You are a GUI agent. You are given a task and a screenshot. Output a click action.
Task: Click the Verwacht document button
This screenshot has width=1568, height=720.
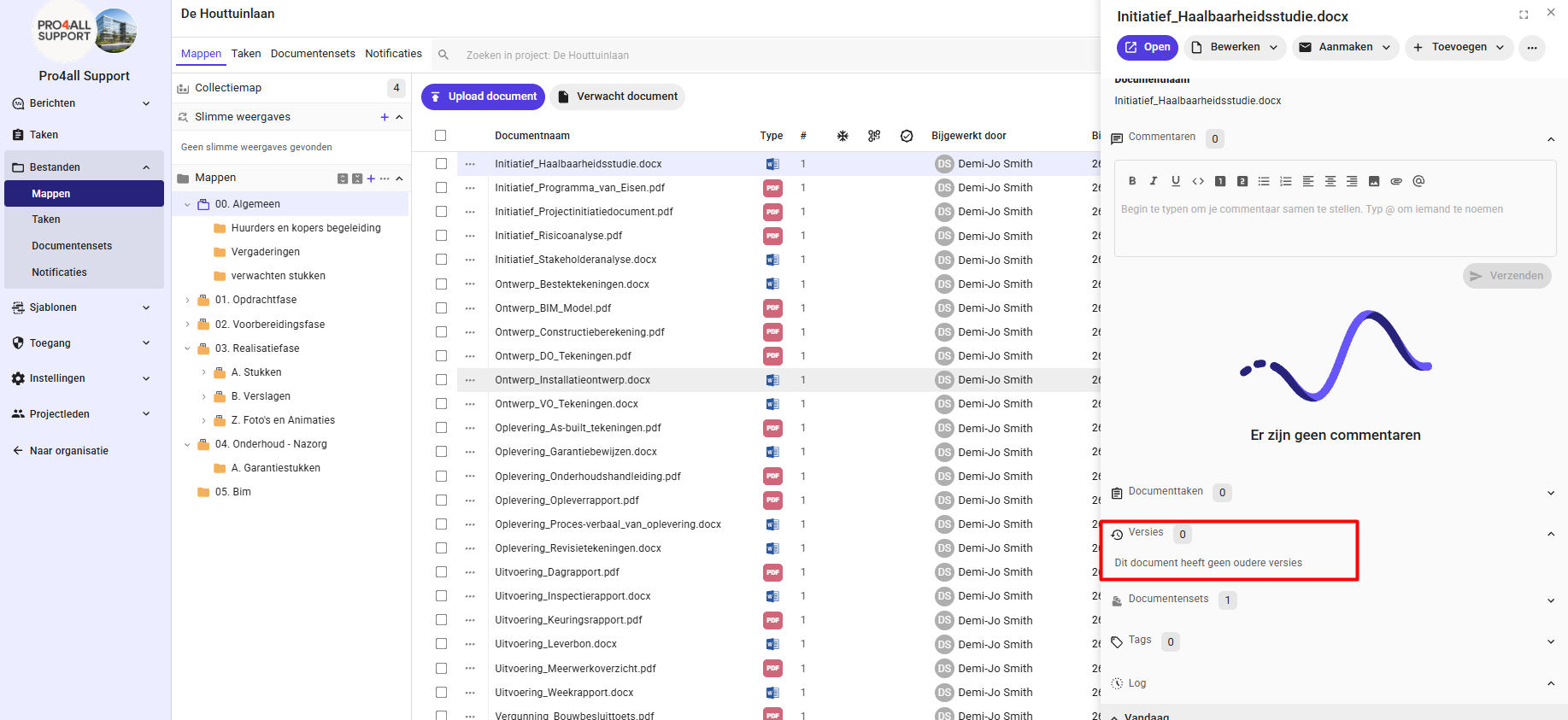coord(617,97)
